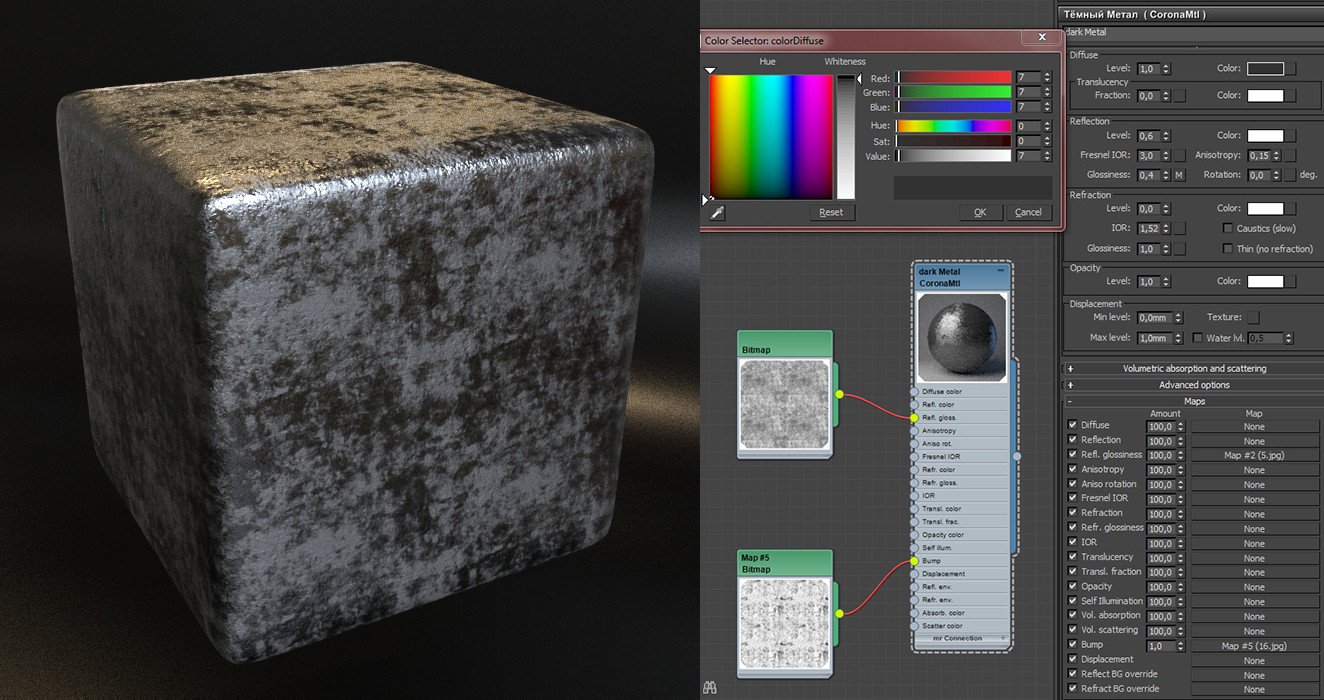Uncheck the Bump map checkbox in Maps
1324x700 pixels.
(x=1073, y=645)
